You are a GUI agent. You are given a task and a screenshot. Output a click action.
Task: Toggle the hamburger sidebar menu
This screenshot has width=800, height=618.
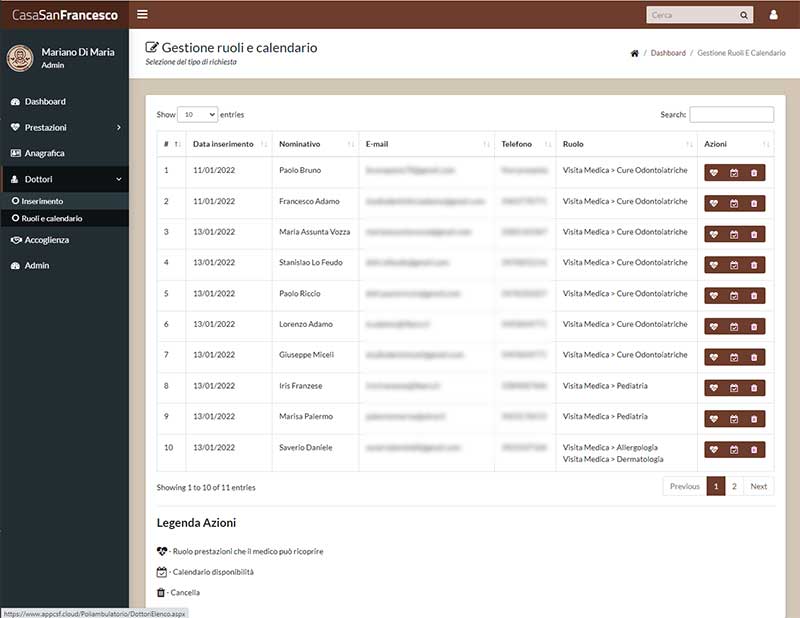pyautogui.click(x=142, y=14)
